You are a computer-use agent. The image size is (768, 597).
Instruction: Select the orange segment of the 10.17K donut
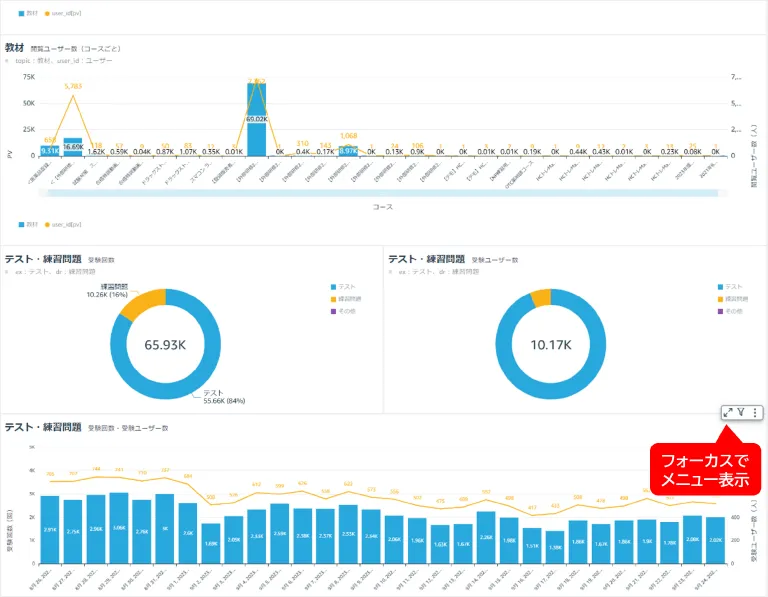[x=541, y=298]
